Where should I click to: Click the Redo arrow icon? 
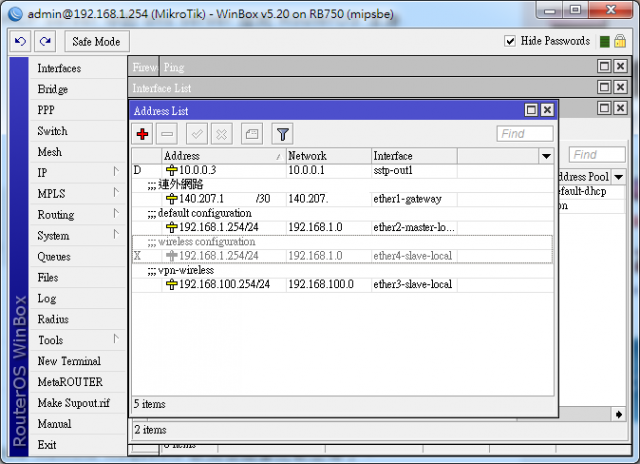[45, 41]
